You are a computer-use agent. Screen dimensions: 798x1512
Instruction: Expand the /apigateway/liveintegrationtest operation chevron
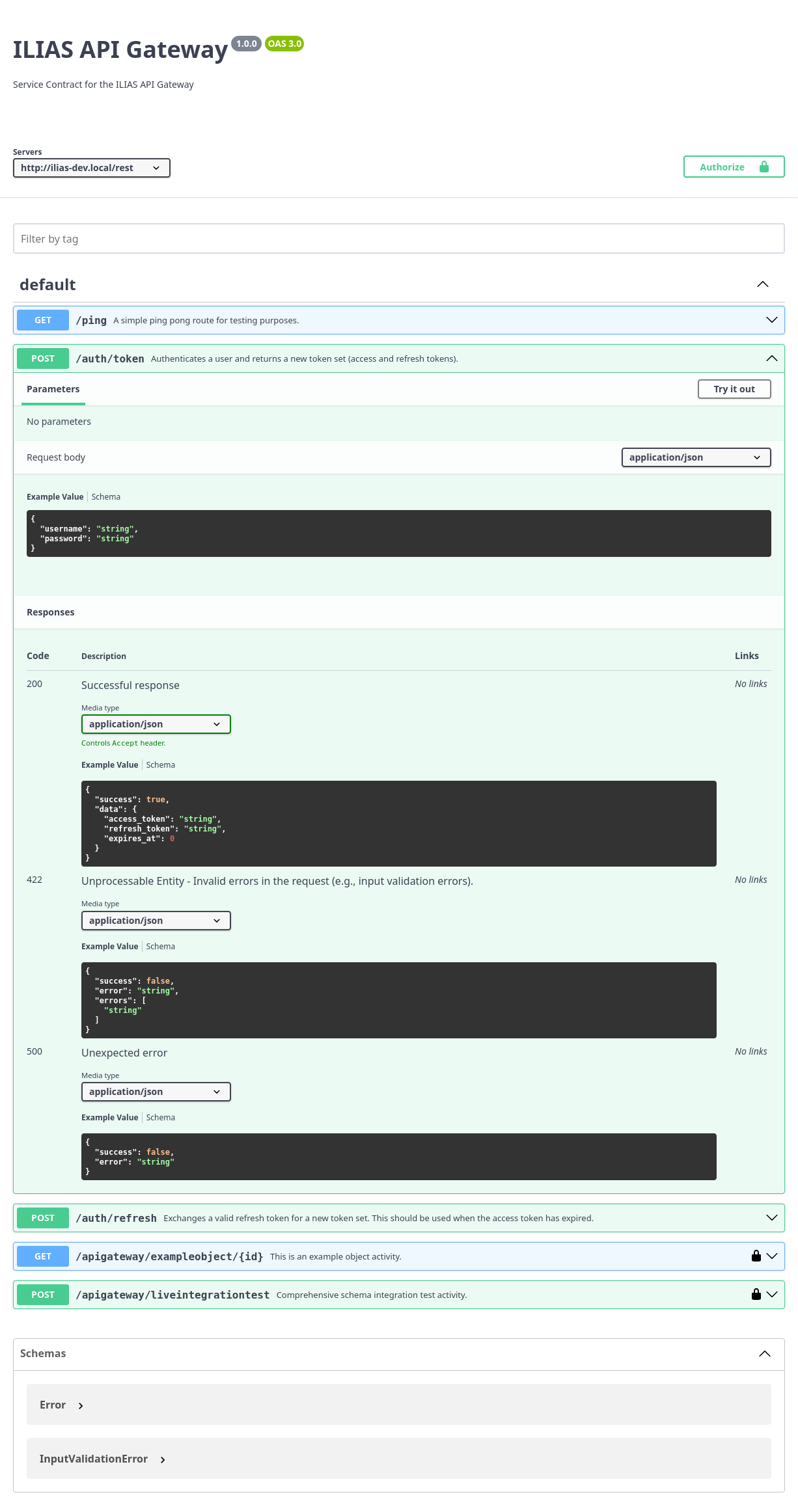[x=772, y=1295]
